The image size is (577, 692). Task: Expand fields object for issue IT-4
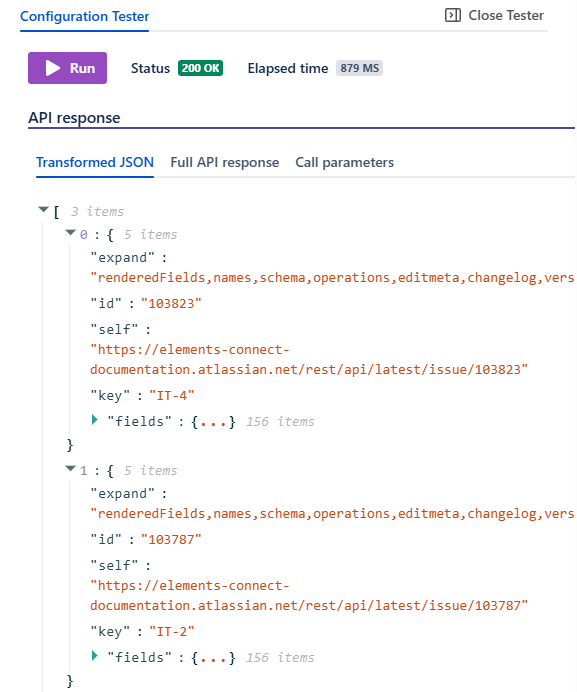(x=94, y=419)
